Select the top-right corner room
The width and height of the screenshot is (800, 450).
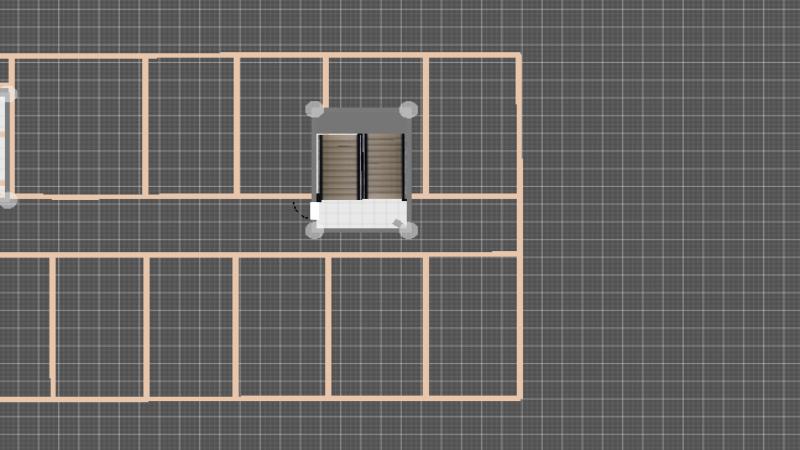point(471,125)
